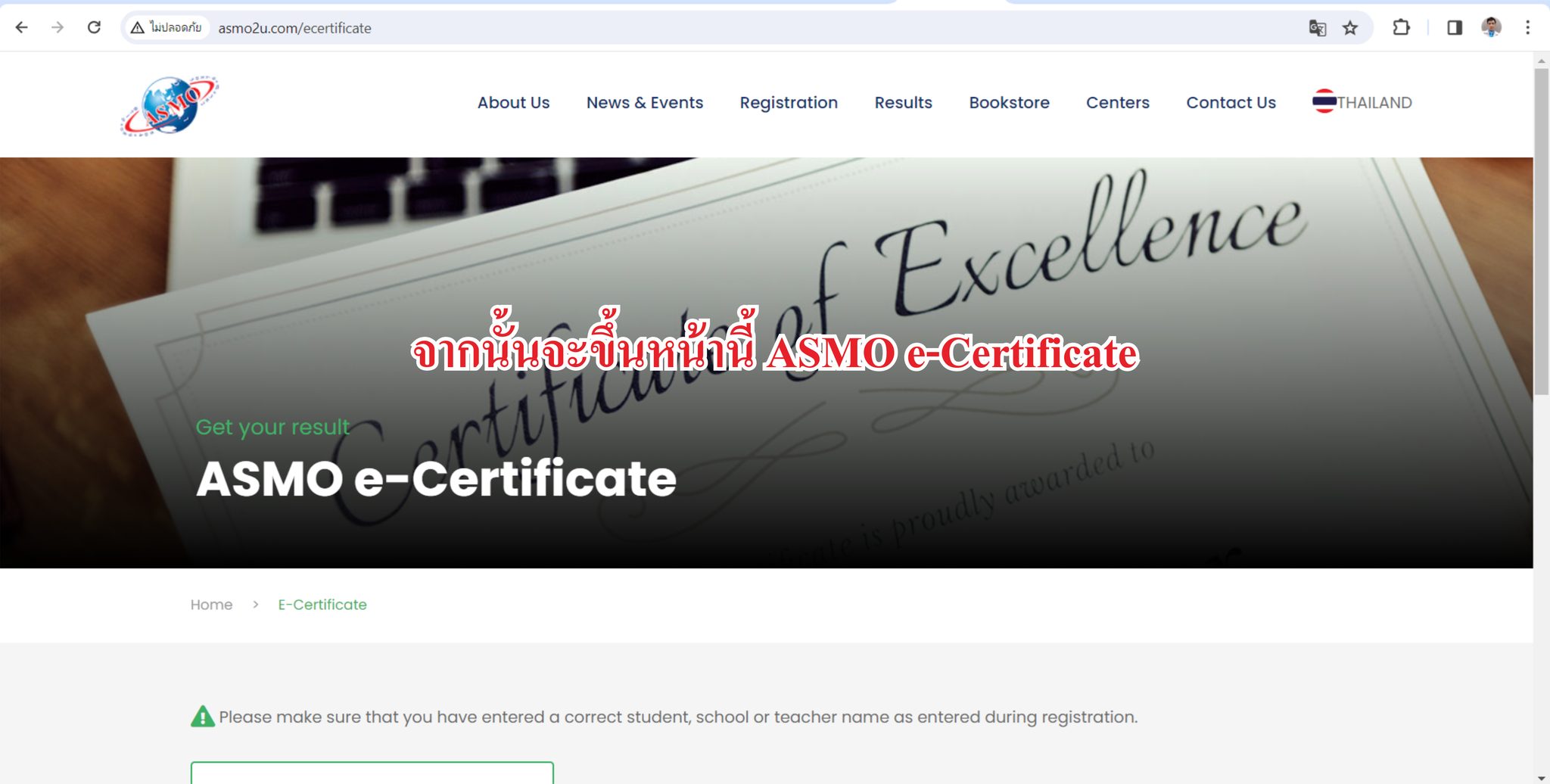Viewport: 1550px width, 784px height.
Task: Click the address bar URL
Action: click(294, 28)
